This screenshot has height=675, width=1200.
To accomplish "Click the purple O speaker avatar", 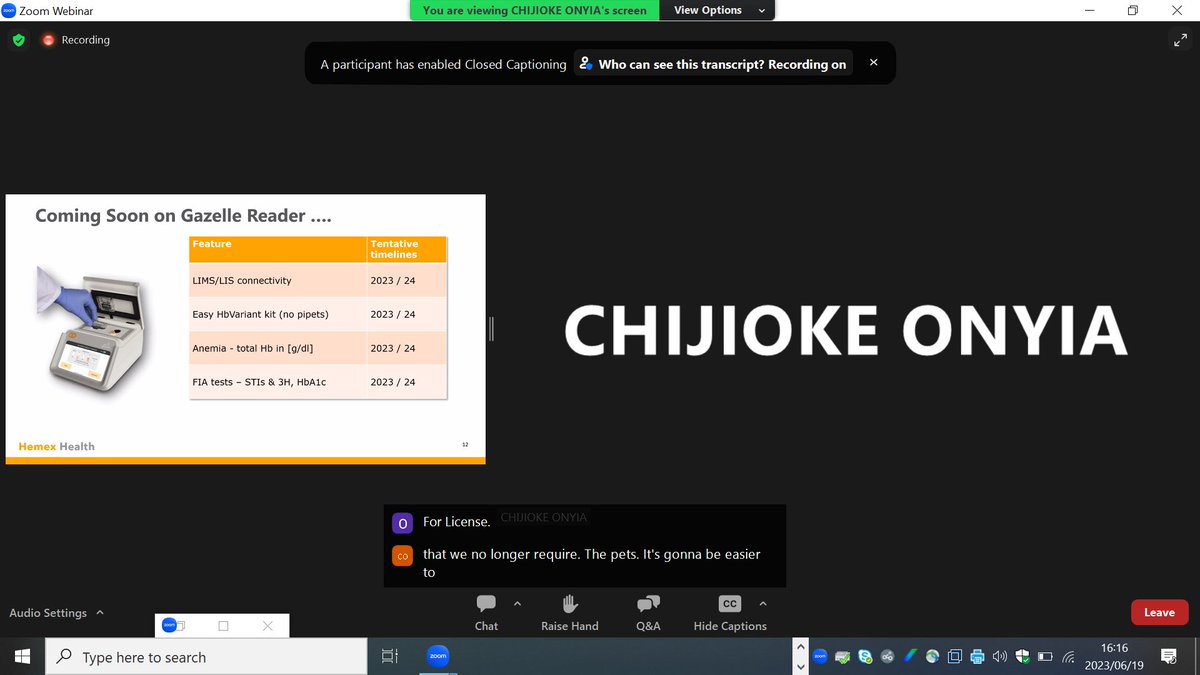I will 402,523.
